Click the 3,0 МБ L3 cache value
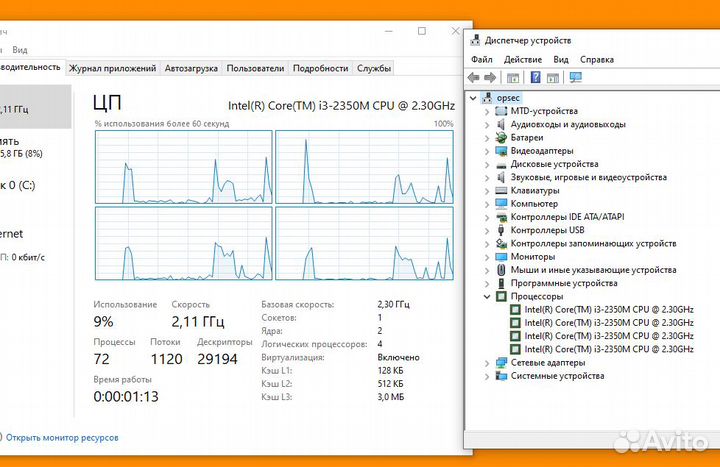The image size is (720, 467). click(391, 397)
